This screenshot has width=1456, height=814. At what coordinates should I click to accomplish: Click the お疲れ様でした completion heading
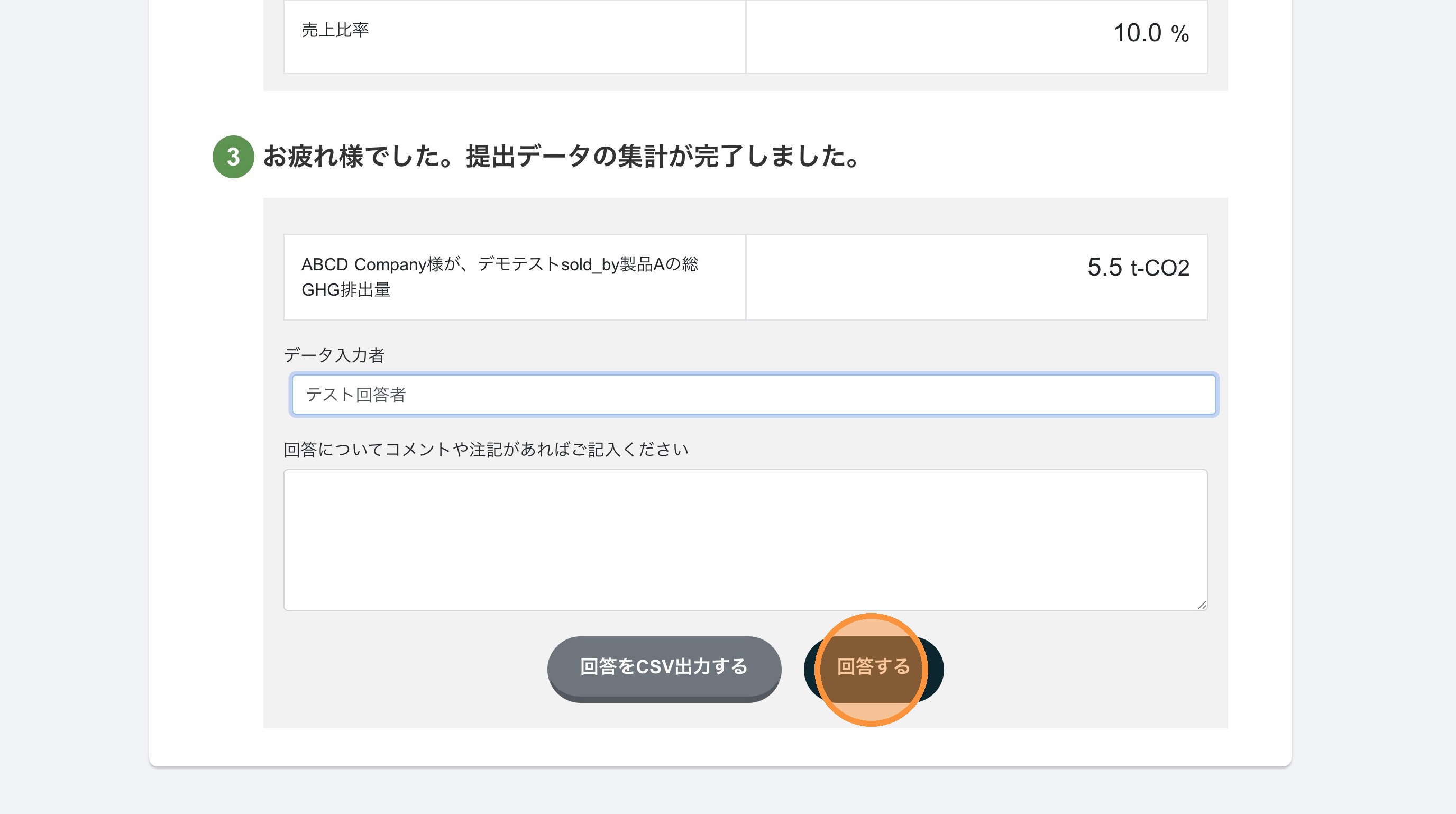[562, 157]
